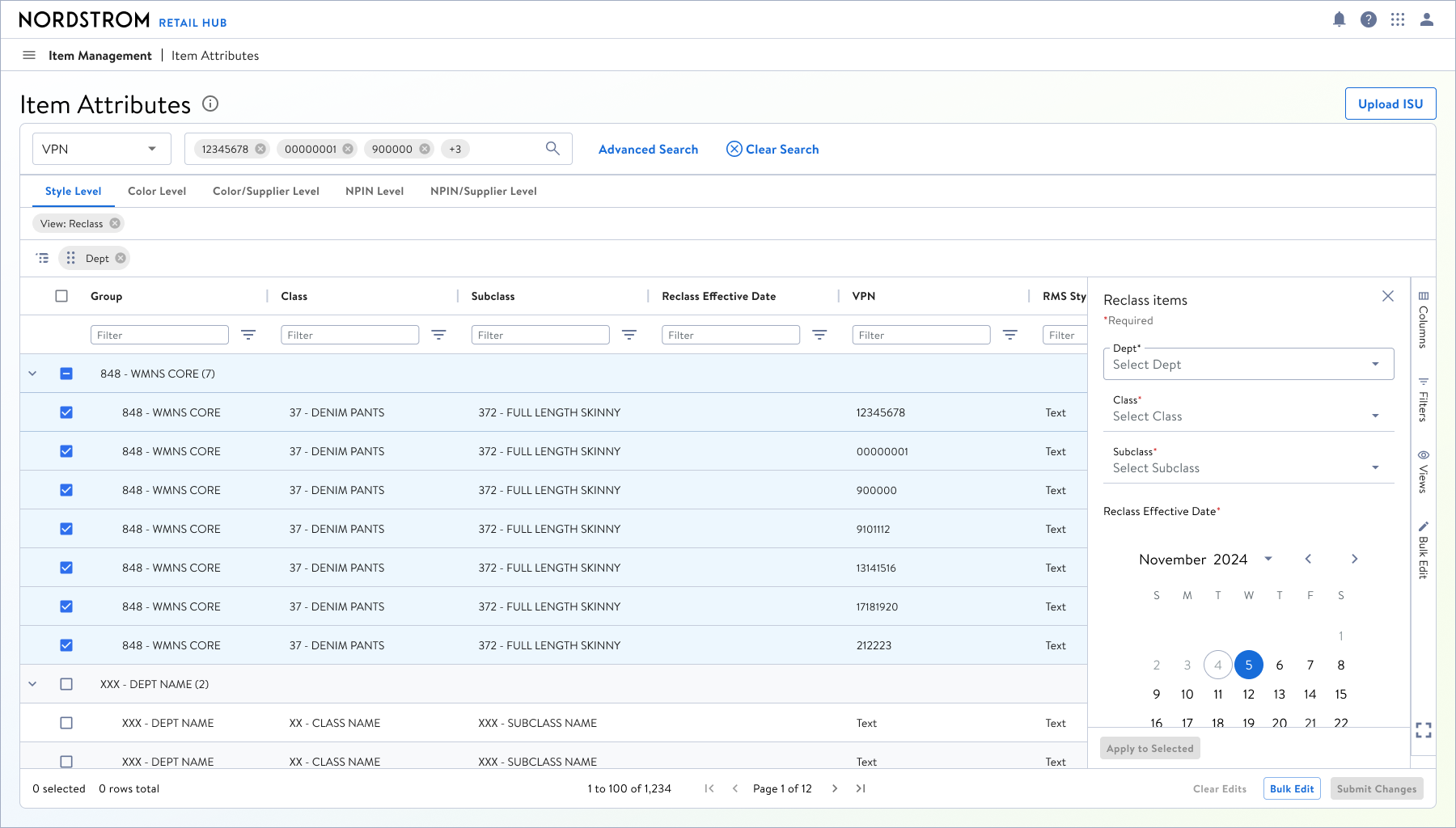Click the row grouping list icon
This screenshot has height=828, width=1456.
click(42, 258)
